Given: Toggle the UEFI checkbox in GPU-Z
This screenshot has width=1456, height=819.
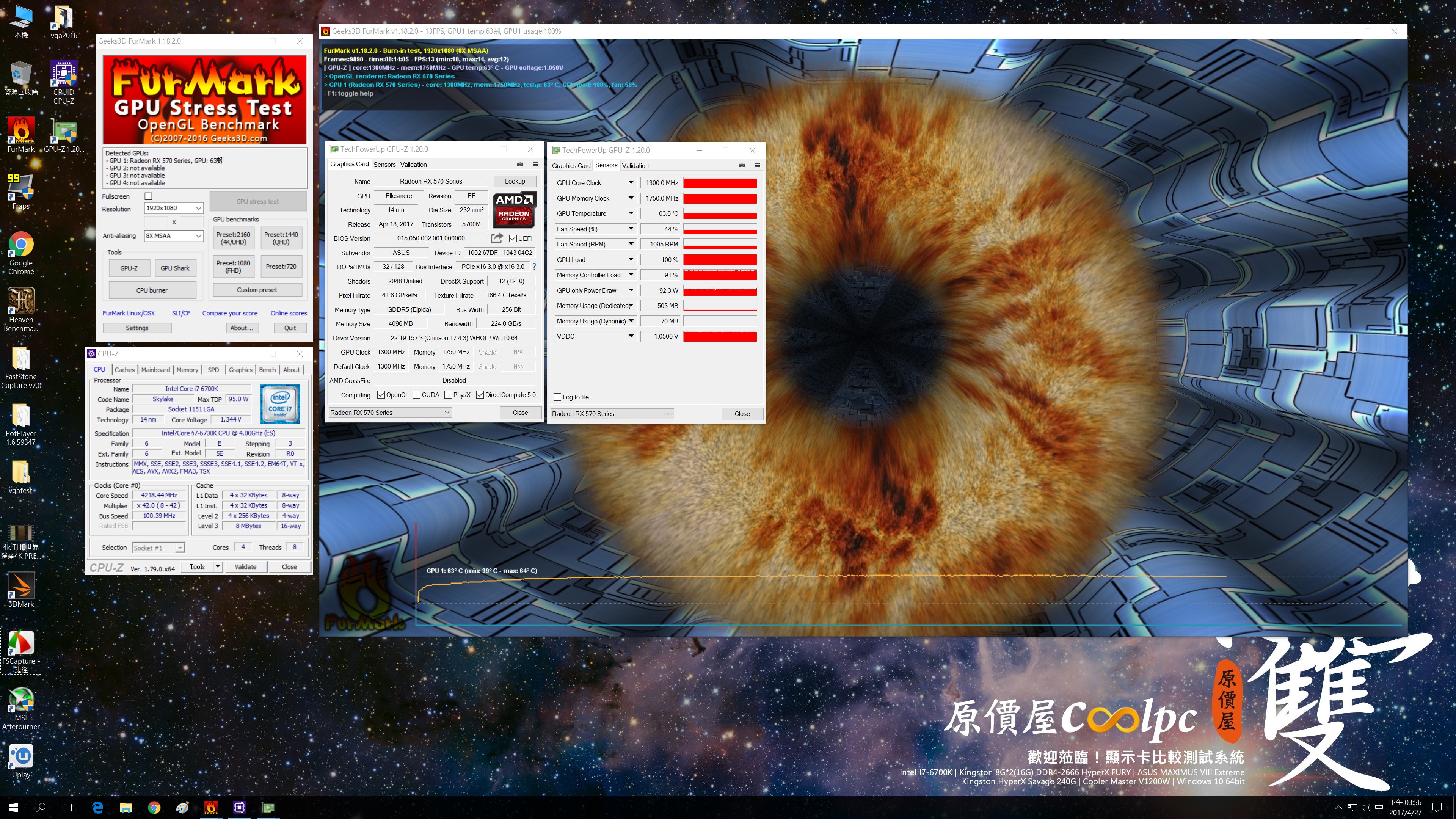Looking at the screenshot, I should (513, 238).
